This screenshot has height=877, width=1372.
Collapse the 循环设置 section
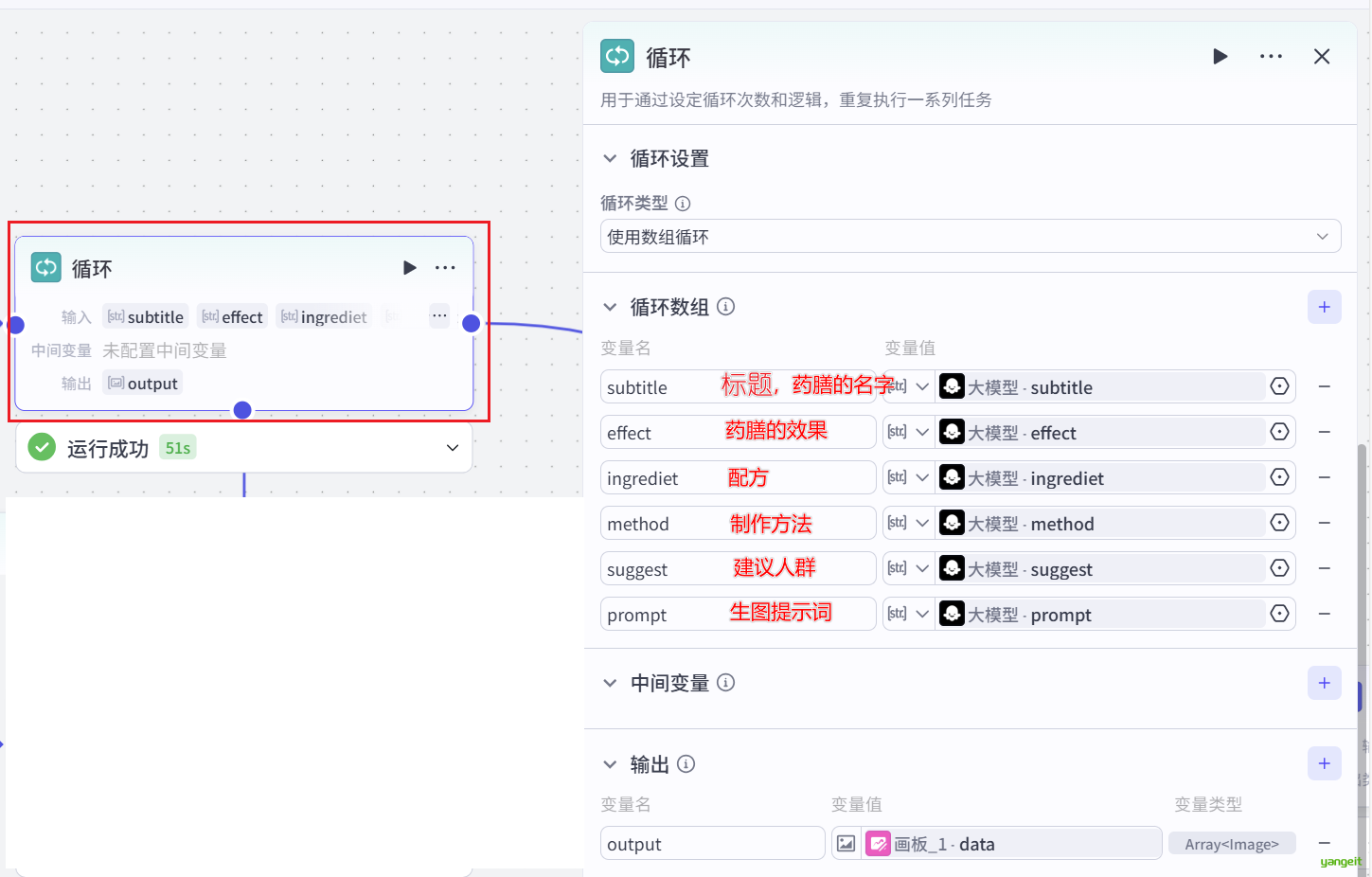(611, 158)
